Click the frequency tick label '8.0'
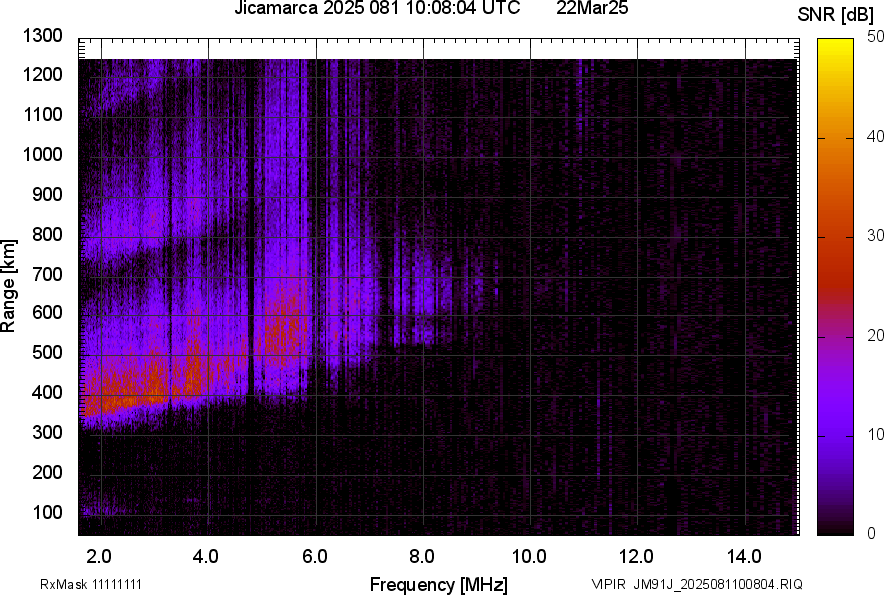Viewport: 884px width, 595px height. (422, 557)
